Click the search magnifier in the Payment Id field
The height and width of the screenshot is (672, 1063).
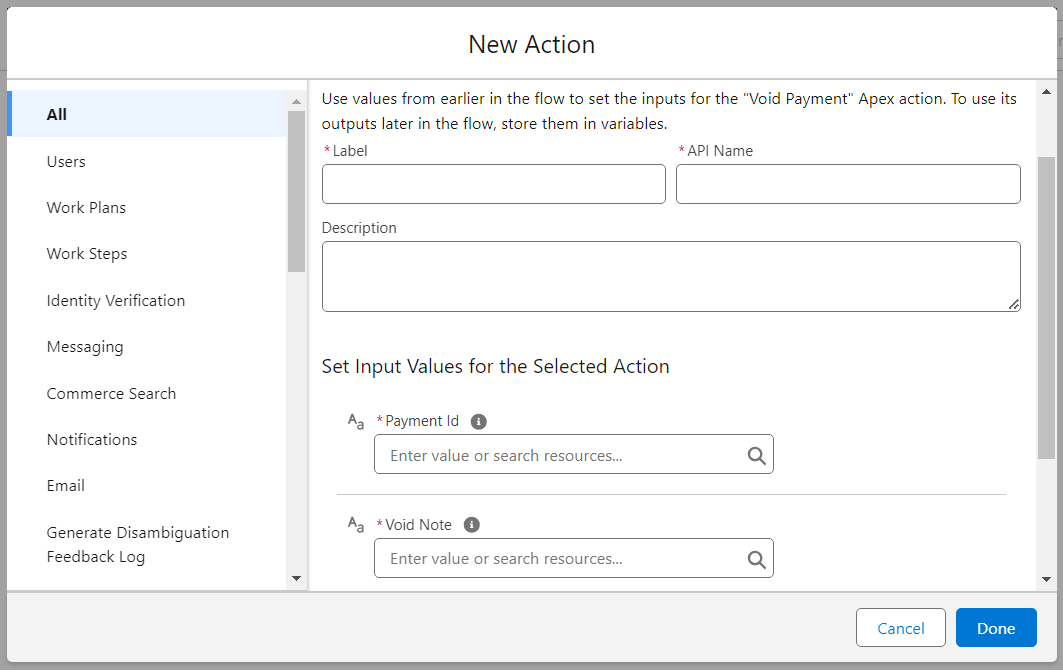757,456
